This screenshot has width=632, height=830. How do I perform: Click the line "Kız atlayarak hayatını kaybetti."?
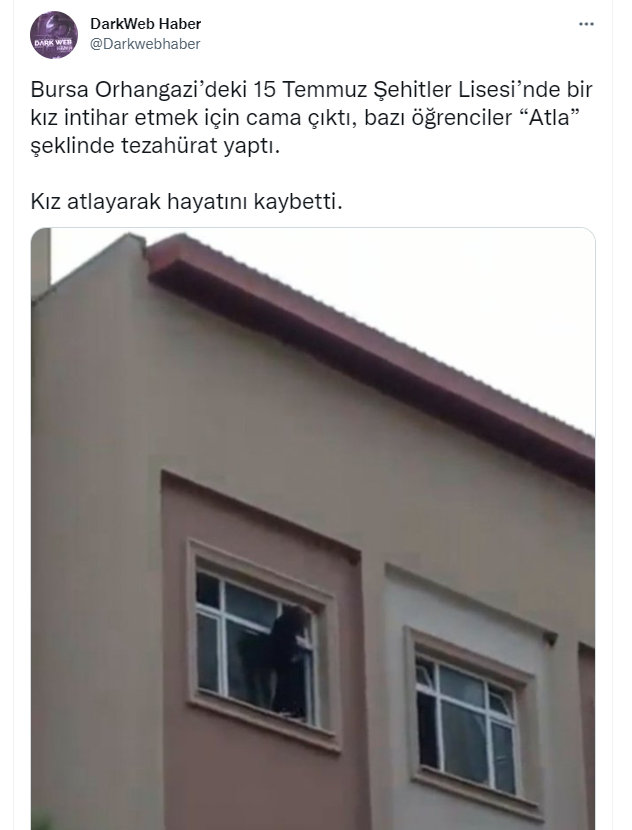(186, 202)
